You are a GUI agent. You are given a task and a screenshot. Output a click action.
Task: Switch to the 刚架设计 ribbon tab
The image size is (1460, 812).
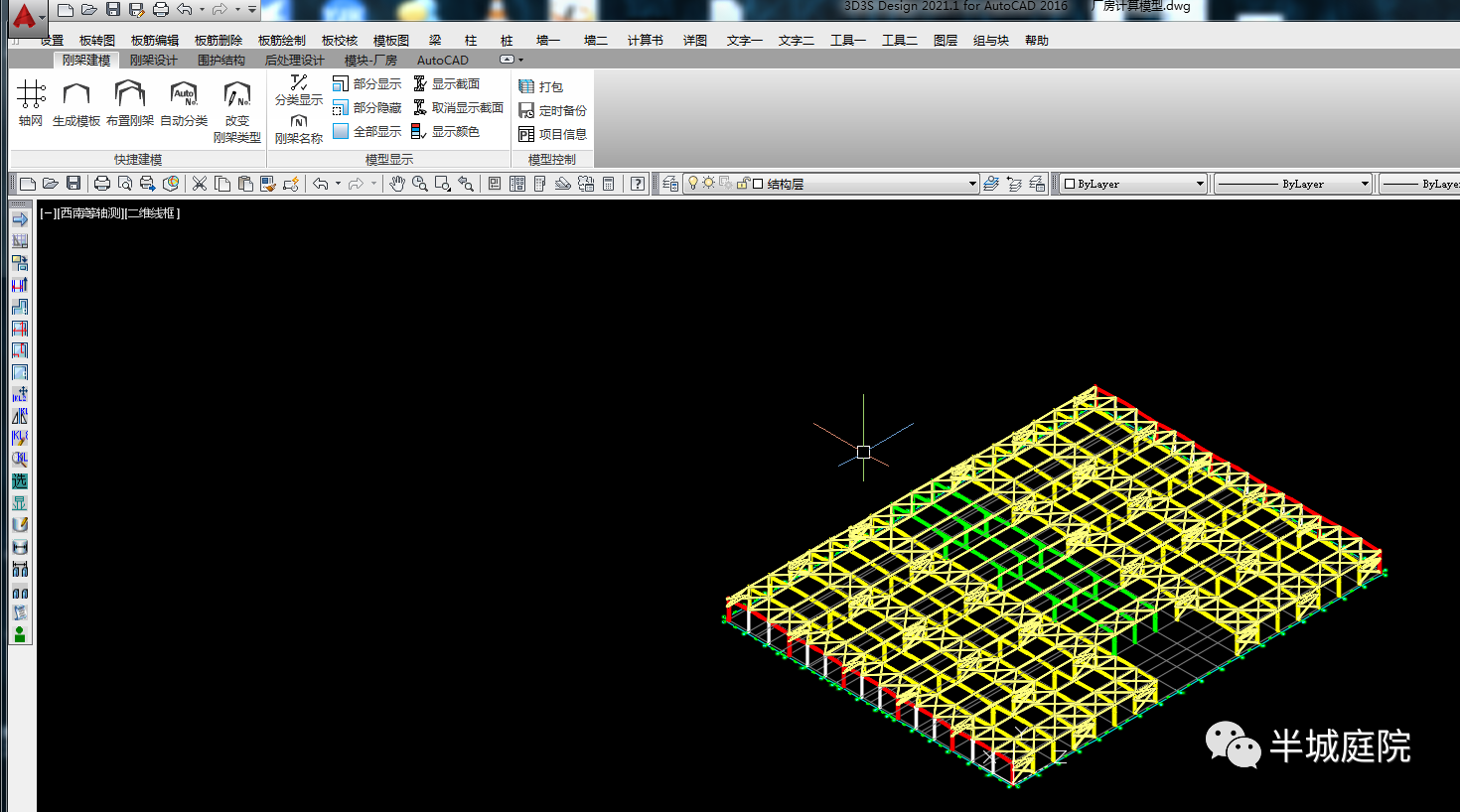click(x=153, y=61)
